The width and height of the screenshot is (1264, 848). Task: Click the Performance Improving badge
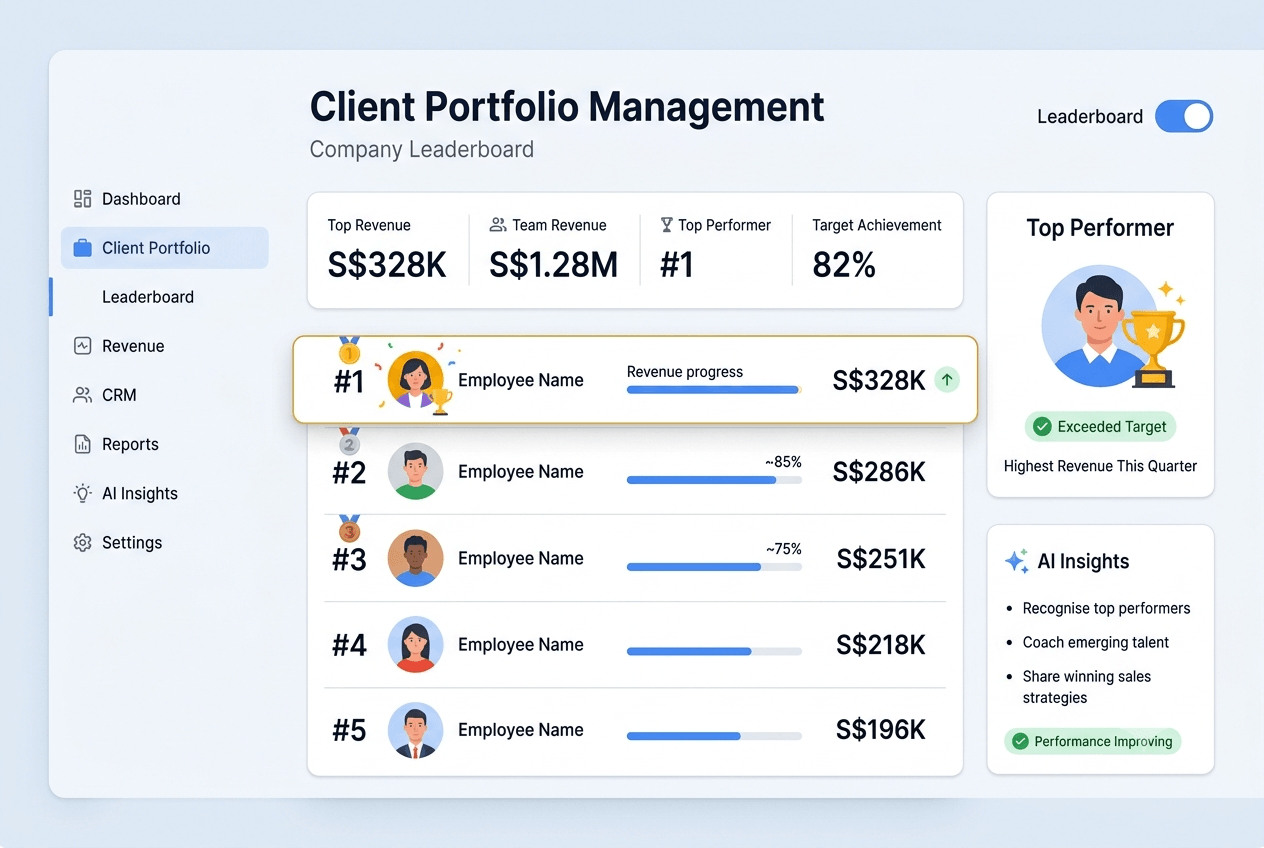(1093, 741)
